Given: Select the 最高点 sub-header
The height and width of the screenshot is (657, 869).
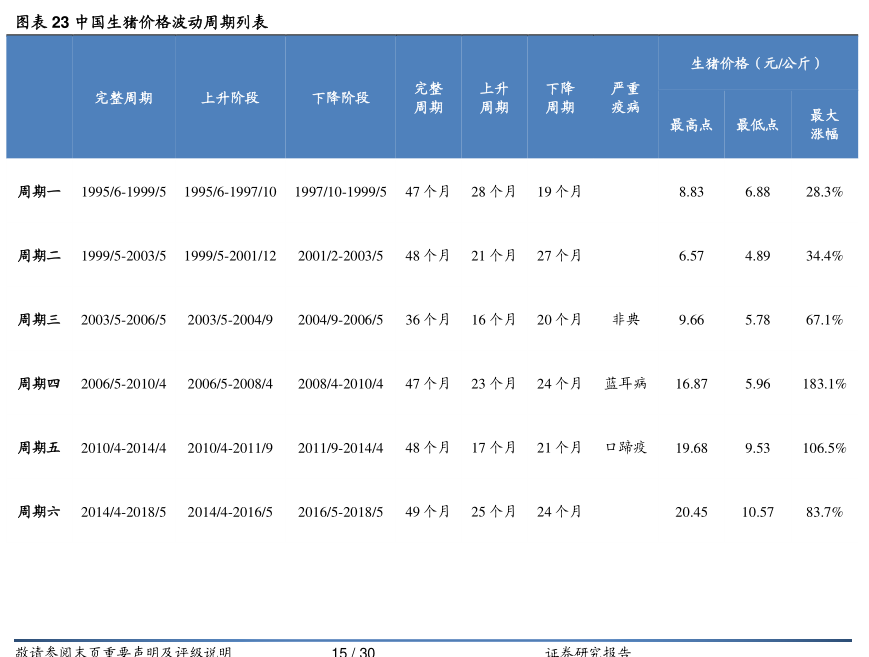Looking at the screenshot, I should click(691, 125).
